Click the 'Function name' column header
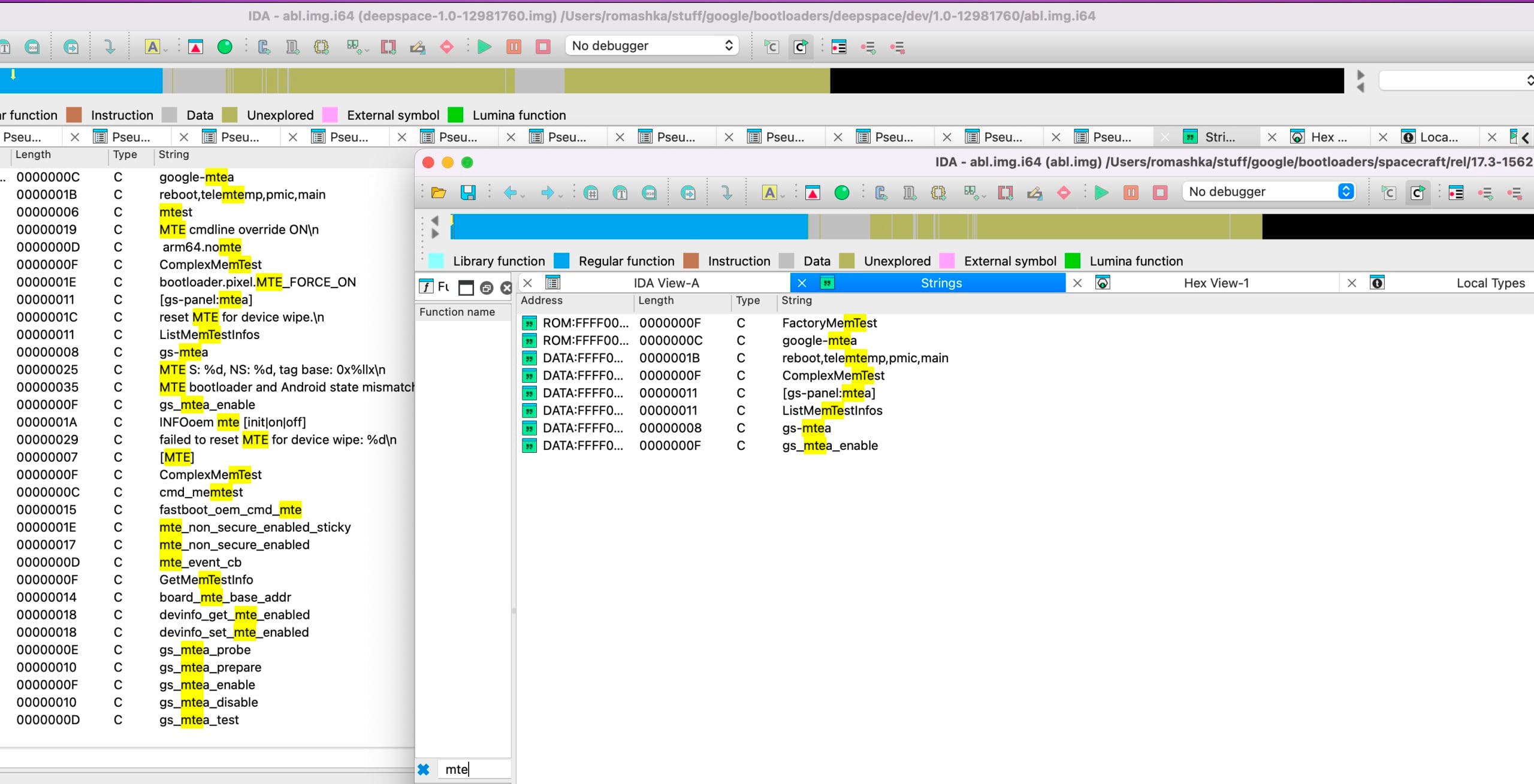 coord(463,312)
